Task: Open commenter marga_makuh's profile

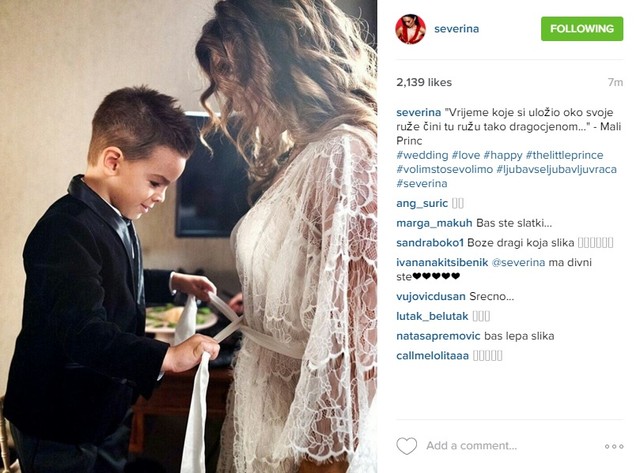Action: point(434,223)
